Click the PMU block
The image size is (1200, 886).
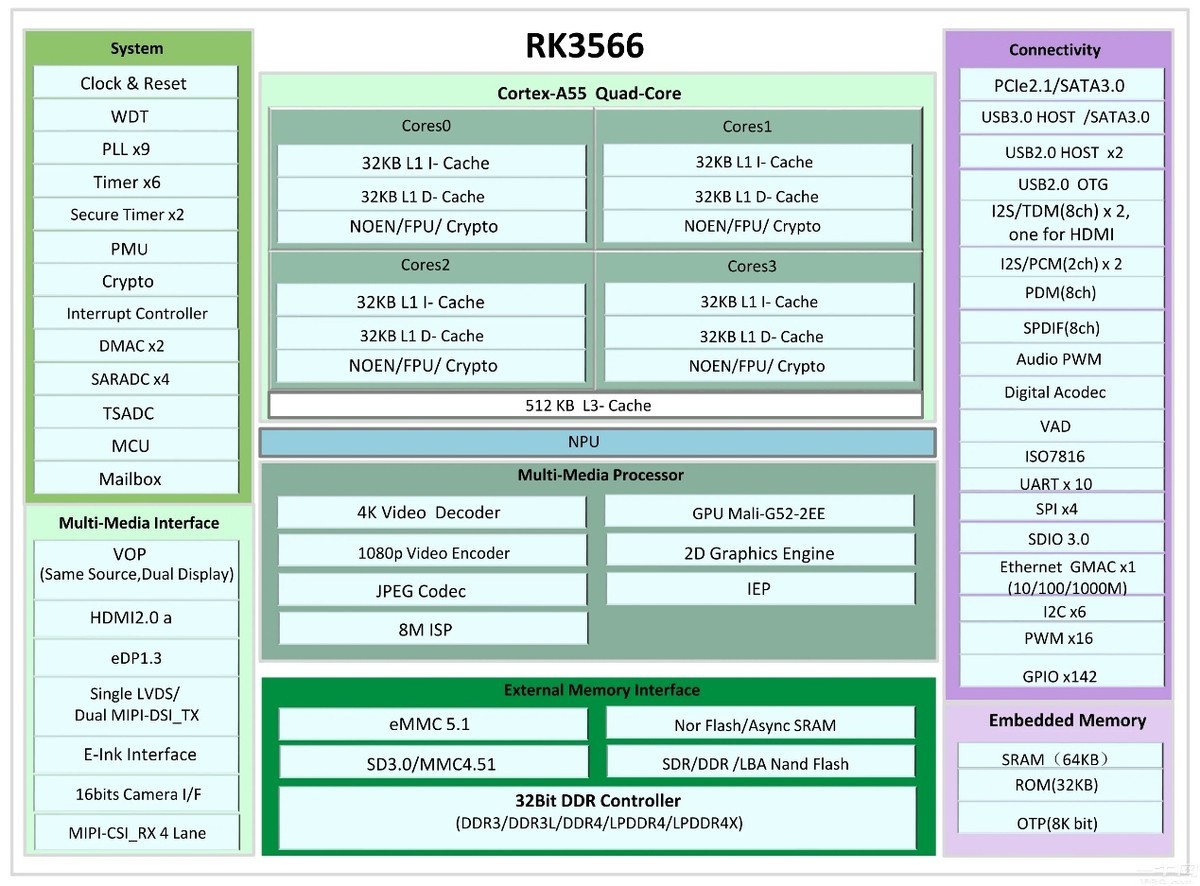[135, 248]
